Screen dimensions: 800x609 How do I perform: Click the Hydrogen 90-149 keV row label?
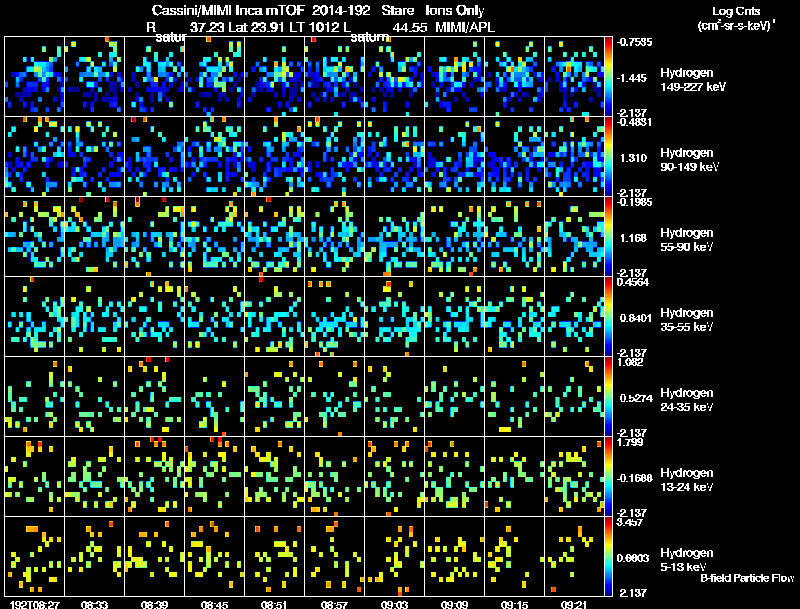point(689,160)
